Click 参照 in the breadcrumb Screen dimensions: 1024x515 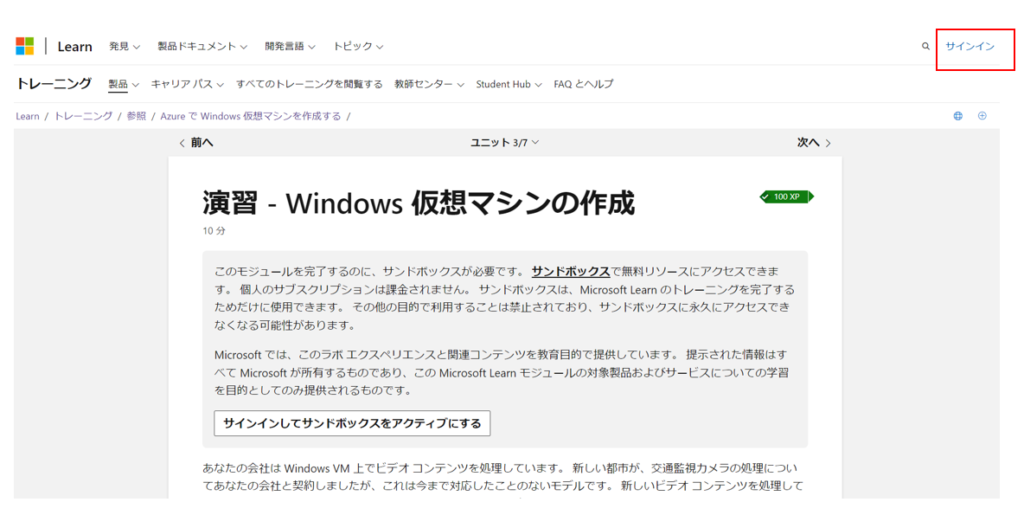(136, 116)
